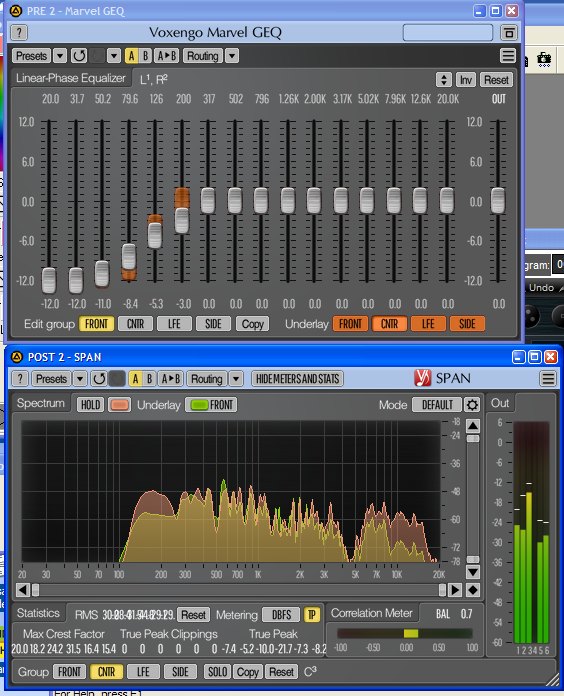Click the spectrum horizontal scrollbar
Viewport: 564px width, 696px height.
pos(239,590)
